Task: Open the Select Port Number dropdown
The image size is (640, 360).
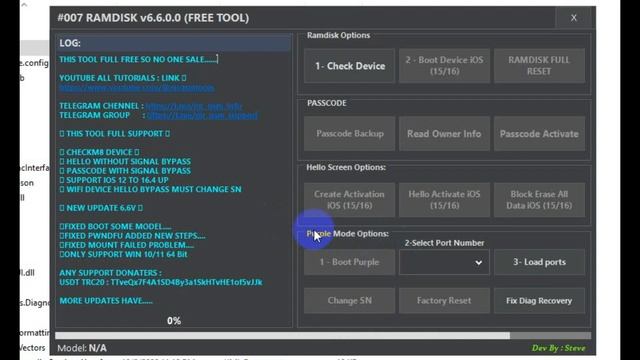Action: coord(444,262)
